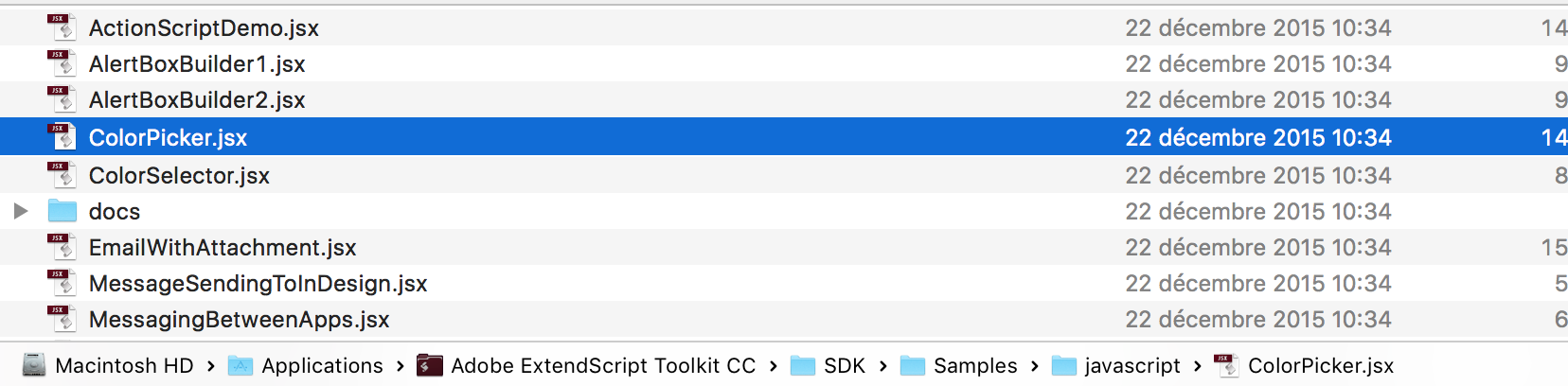Click the MessagingBetweenApps.jsx file icon
The height and width of the screenshot is (386, 1568).
[x=62, y=319]
